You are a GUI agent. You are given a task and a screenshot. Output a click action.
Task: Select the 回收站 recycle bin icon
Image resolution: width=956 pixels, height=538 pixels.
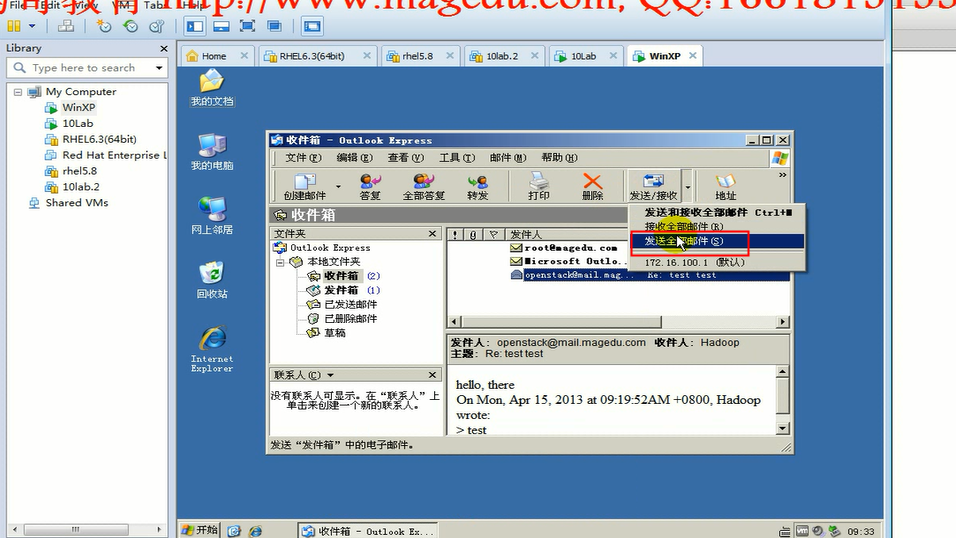pos(212,280)
